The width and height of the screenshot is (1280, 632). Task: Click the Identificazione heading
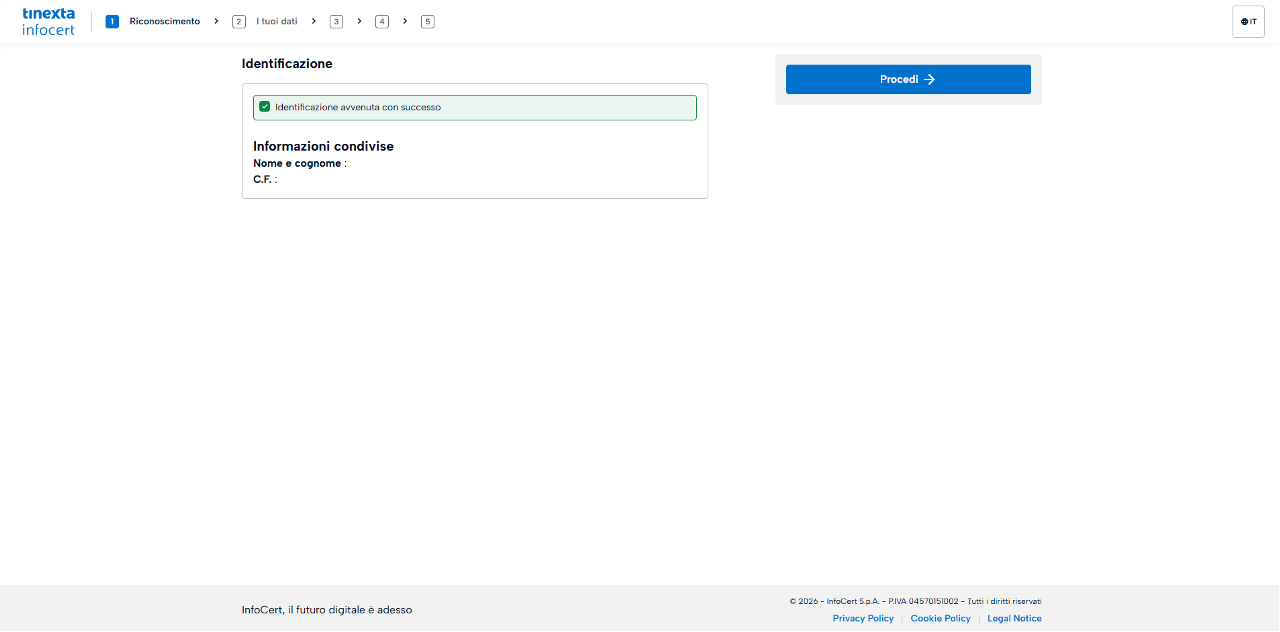pyautogui.click(x=287, y=63)
